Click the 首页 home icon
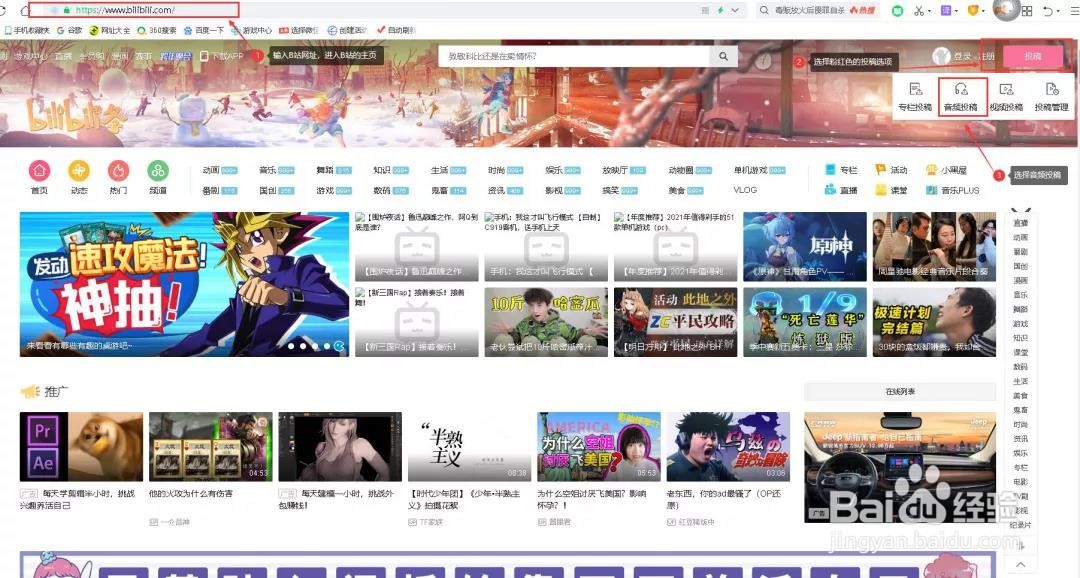 39,170
